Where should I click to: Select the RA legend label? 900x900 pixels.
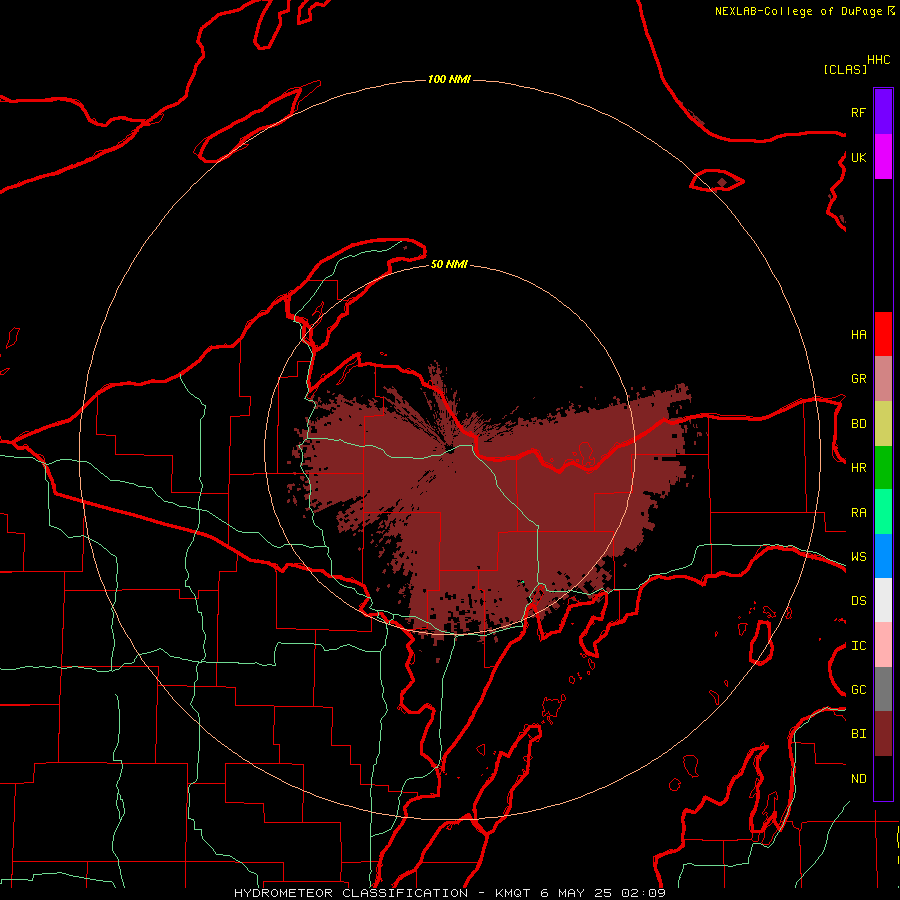858,513
